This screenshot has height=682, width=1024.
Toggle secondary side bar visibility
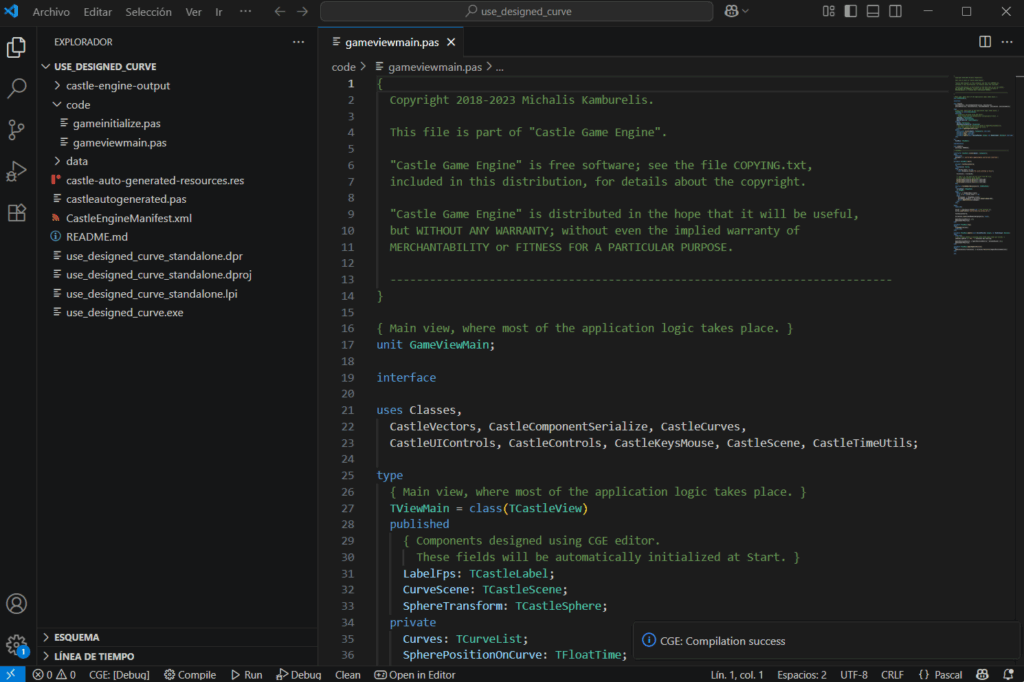click(895, 11)
